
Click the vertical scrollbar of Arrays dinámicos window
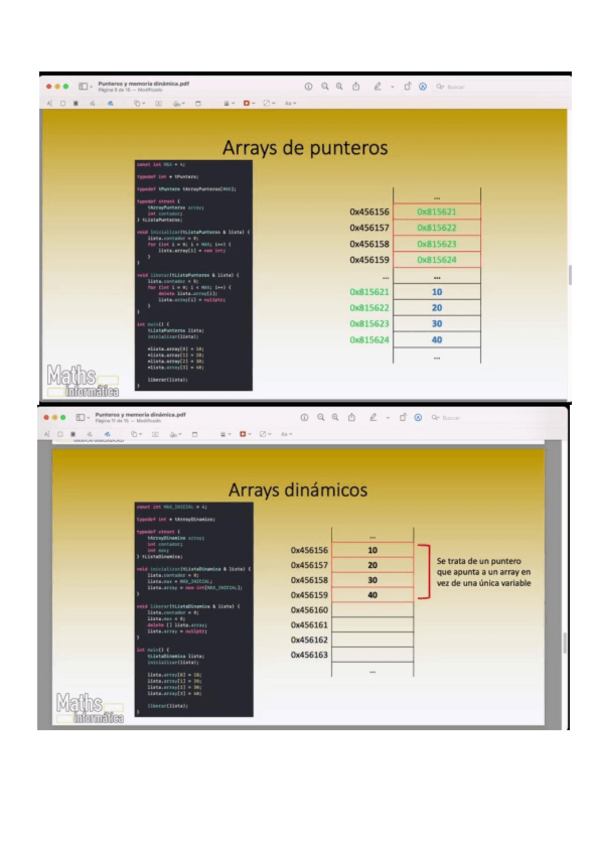click(565, 643)
